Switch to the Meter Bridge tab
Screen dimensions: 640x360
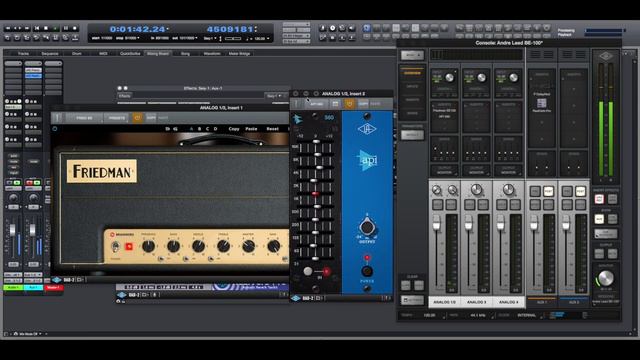239,53
